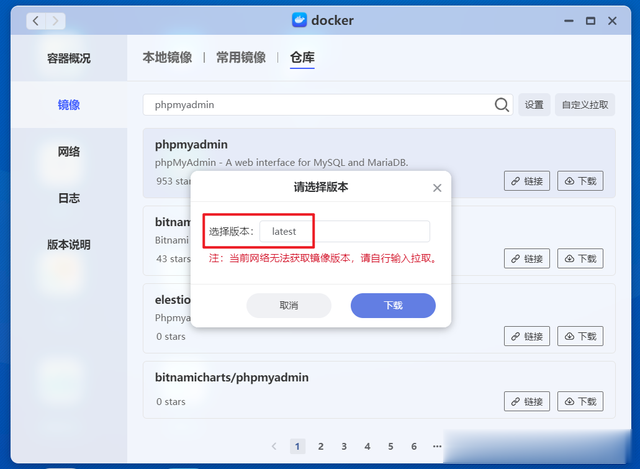Screen dimensions: 640x469
Task: Go to page 6 of results
Action: coord(414,447)
